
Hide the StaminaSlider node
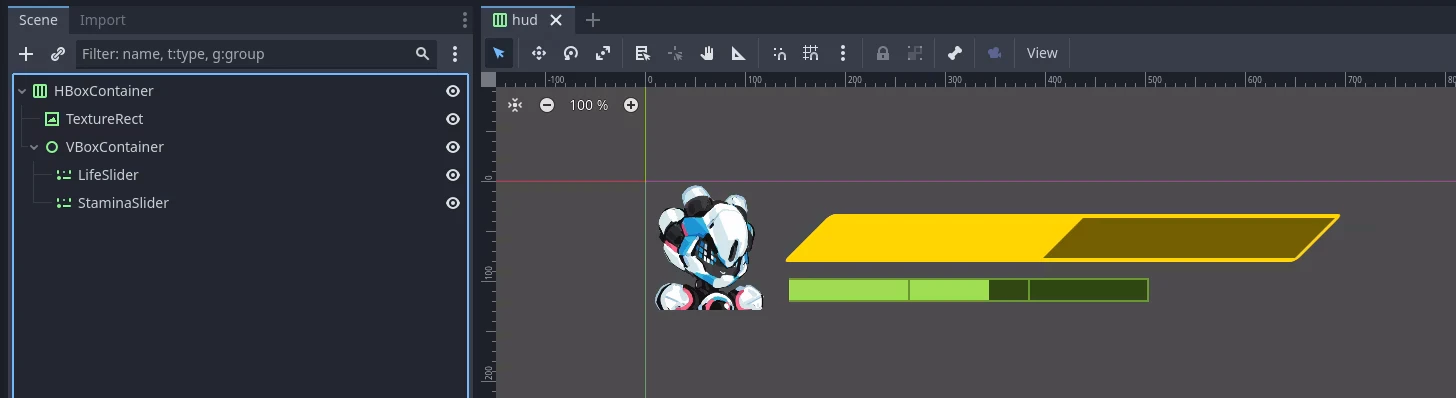click(453, 203)
